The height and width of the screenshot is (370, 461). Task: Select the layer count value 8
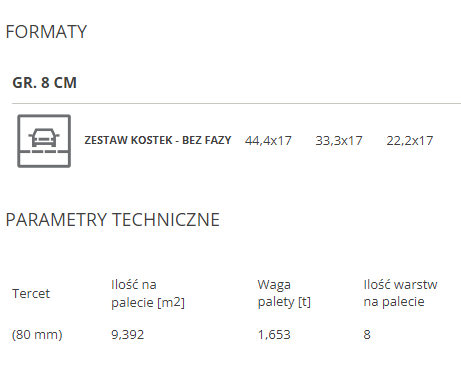pyautogui.click(x=367, y=334)
